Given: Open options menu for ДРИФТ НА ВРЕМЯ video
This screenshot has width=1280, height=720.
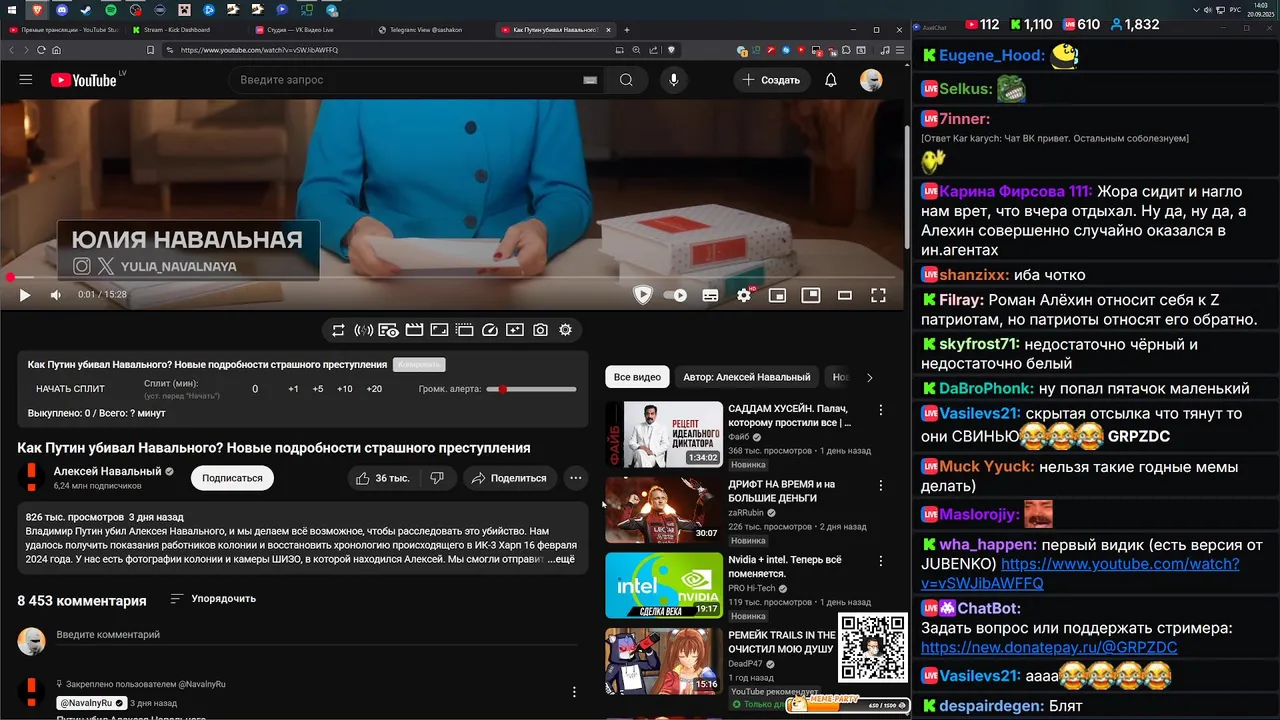Looking at the screenshot, I should pyautogui.click(x=881, y=486).
